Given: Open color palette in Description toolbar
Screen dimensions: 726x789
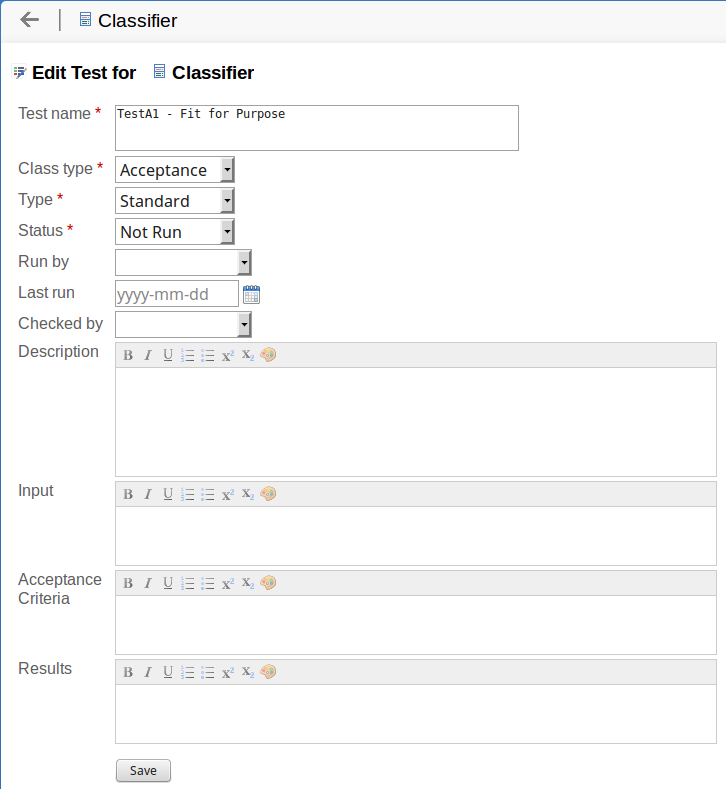Looking at the screenshot, I should point(268,355).
